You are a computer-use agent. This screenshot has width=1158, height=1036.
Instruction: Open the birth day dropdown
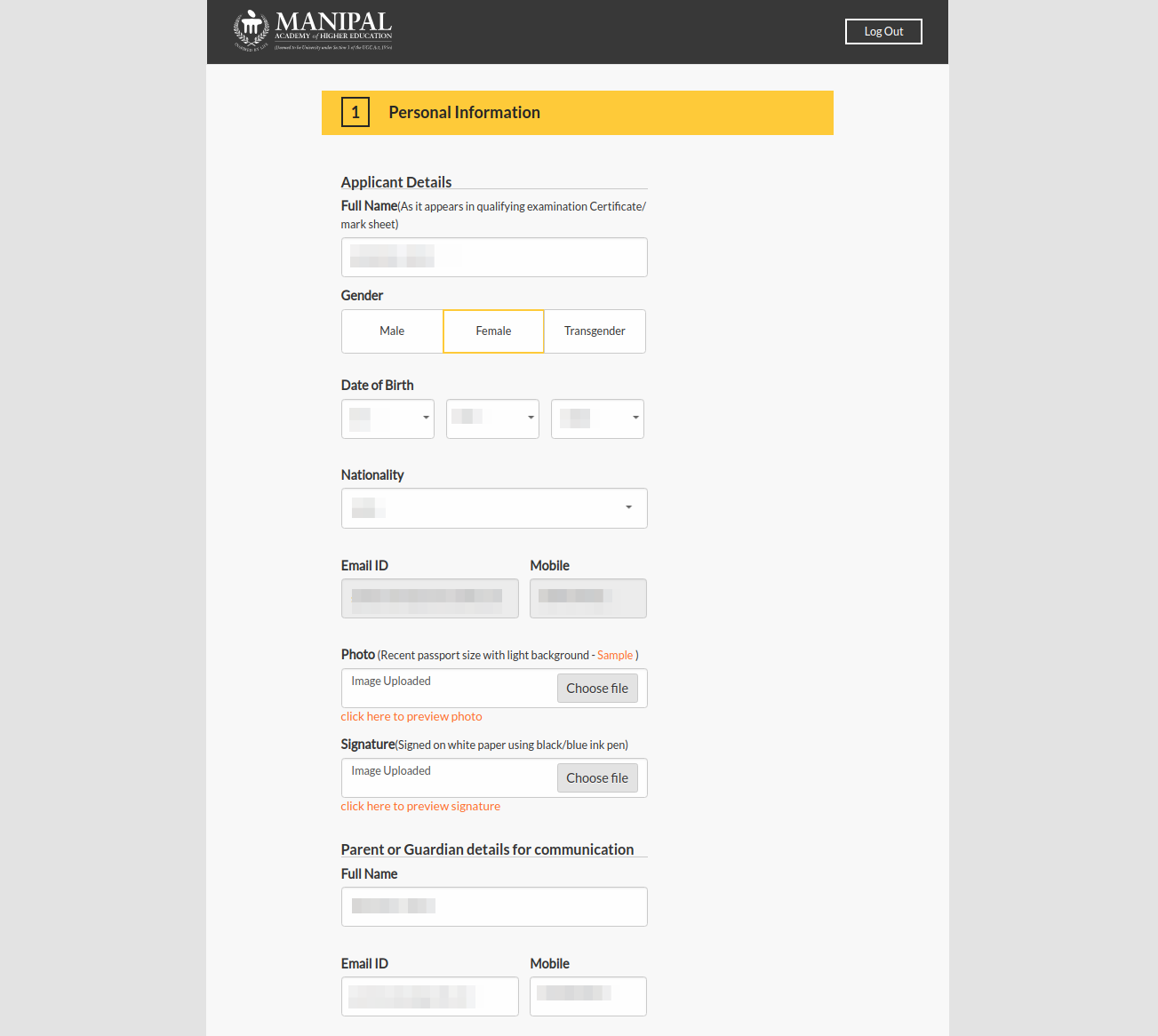pyautogui.click(x=387, y=418)
